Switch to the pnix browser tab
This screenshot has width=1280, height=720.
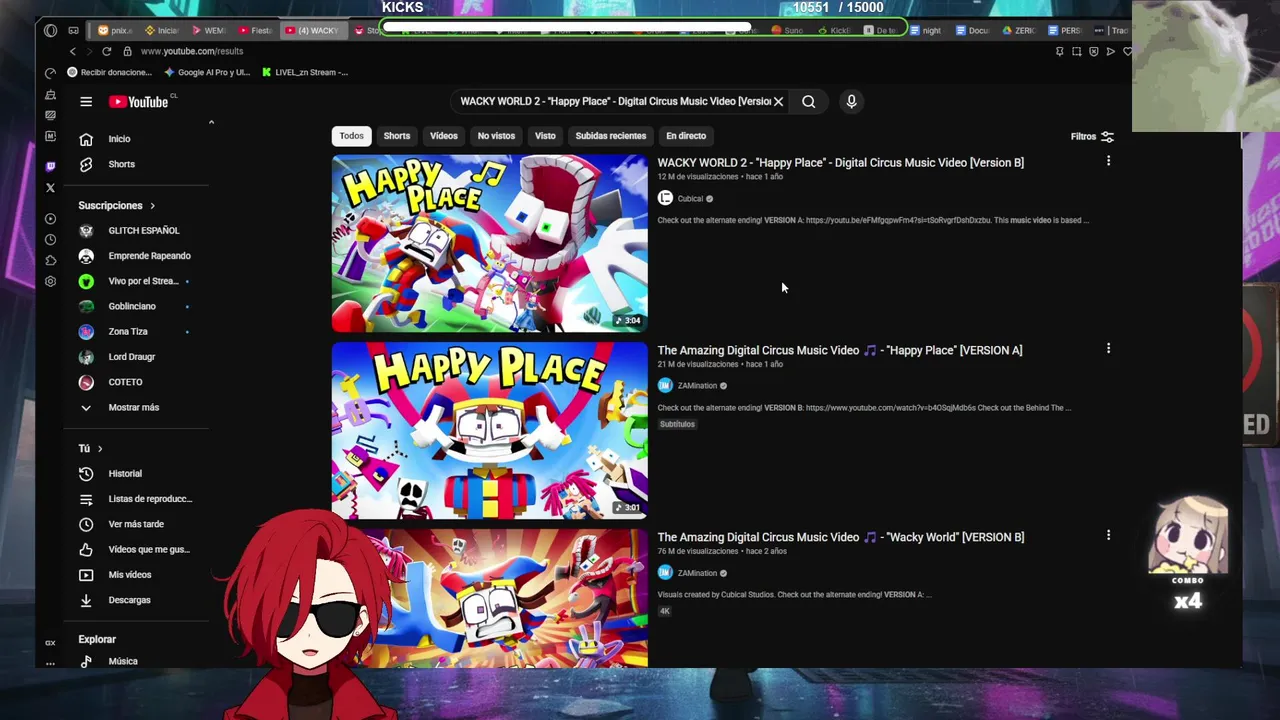(115, 30)
